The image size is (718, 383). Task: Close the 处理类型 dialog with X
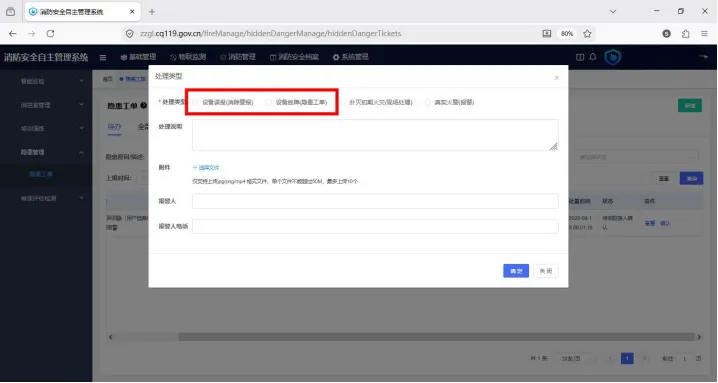[556, 78]
